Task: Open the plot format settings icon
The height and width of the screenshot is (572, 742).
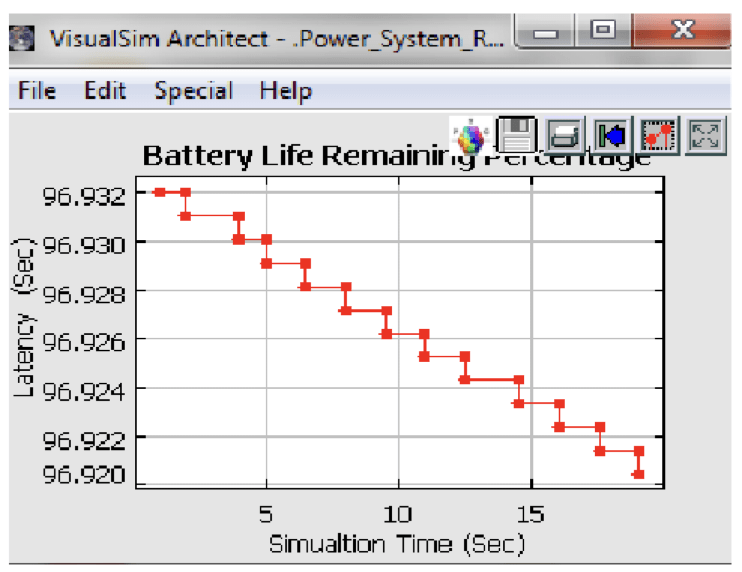Action: pos(659,134)
